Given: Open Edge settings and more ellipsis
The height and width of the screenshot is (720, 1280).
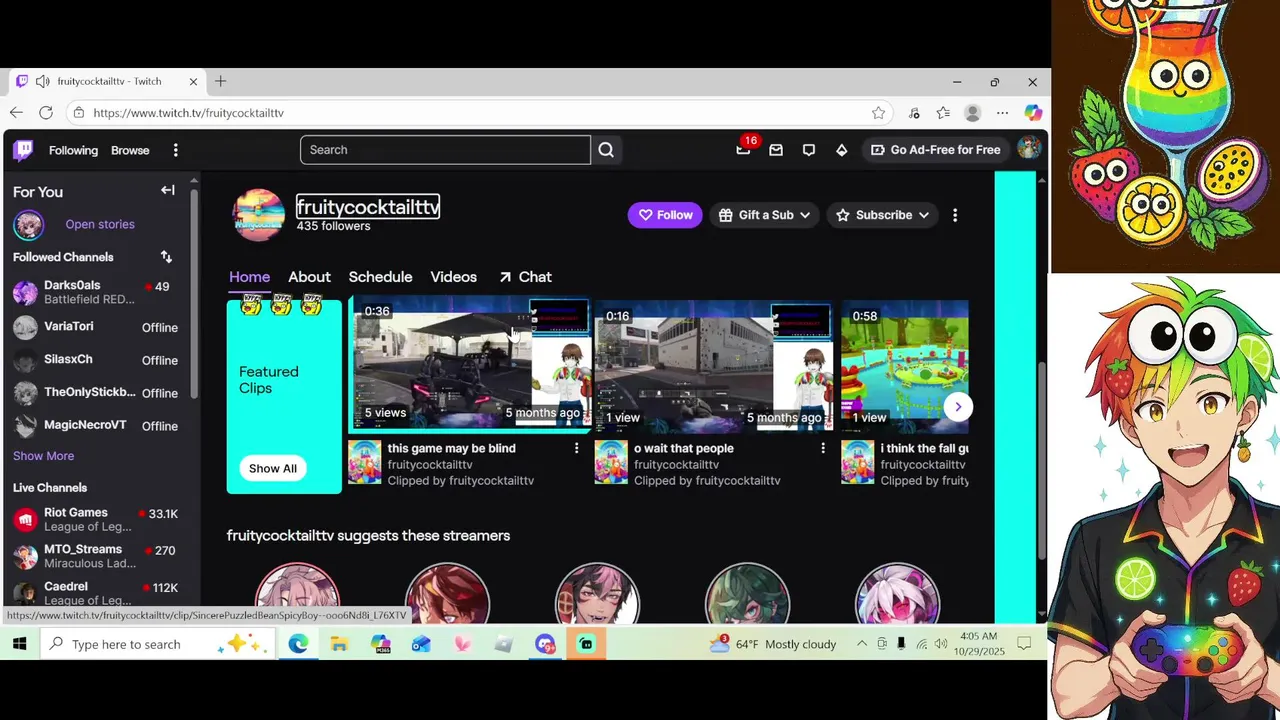Looking at the screenshot, I should point(1002,113).
